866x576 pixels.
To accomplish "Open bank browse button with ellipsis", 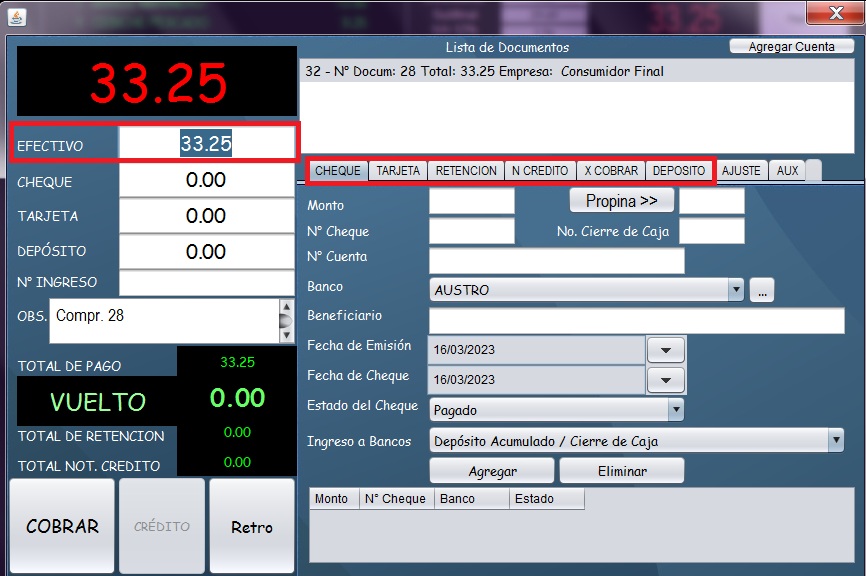I will [762, 291].
